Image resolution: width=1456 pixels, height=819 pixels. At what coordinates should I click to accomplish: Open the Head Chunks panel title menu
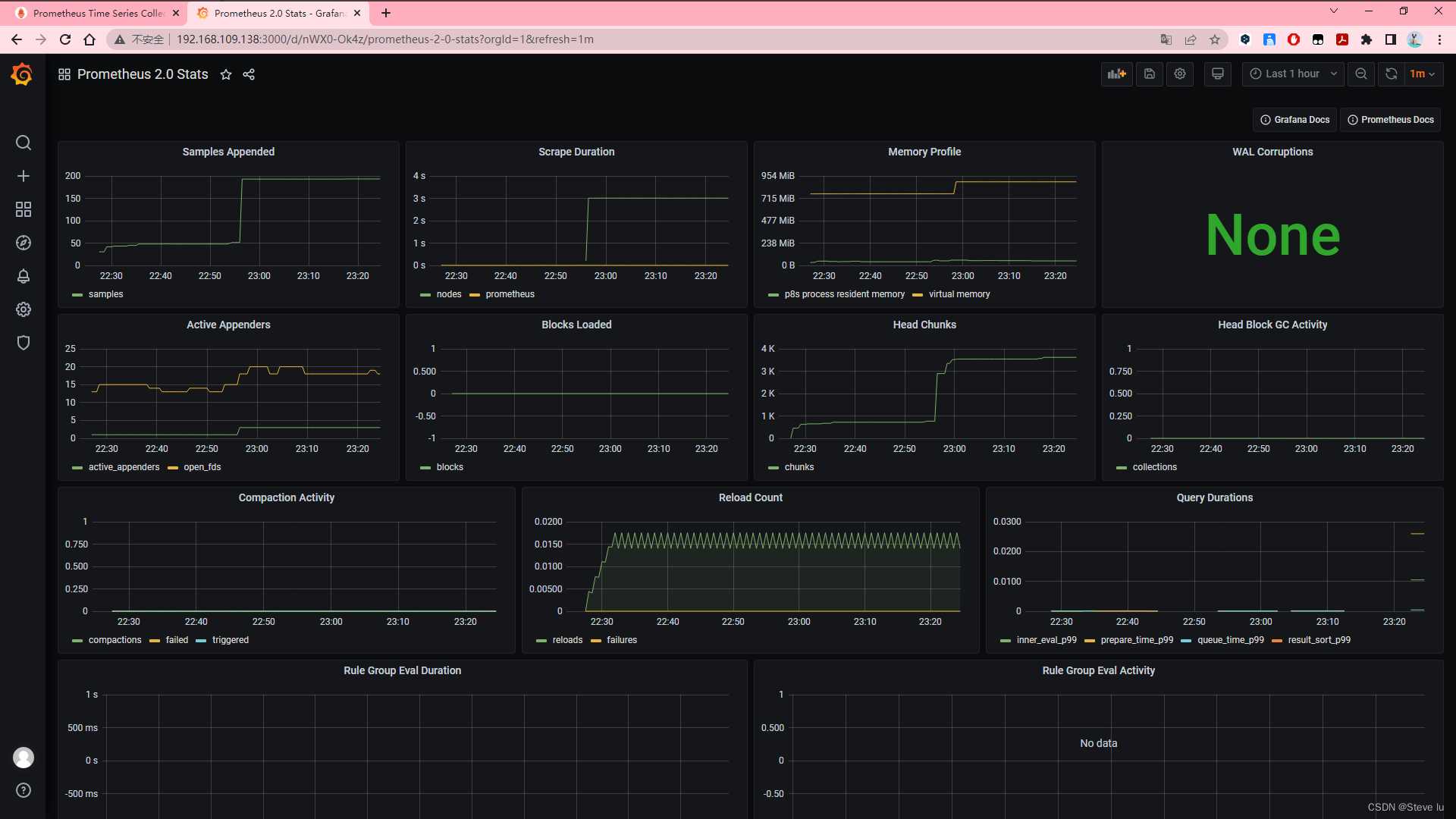point(924,325)
